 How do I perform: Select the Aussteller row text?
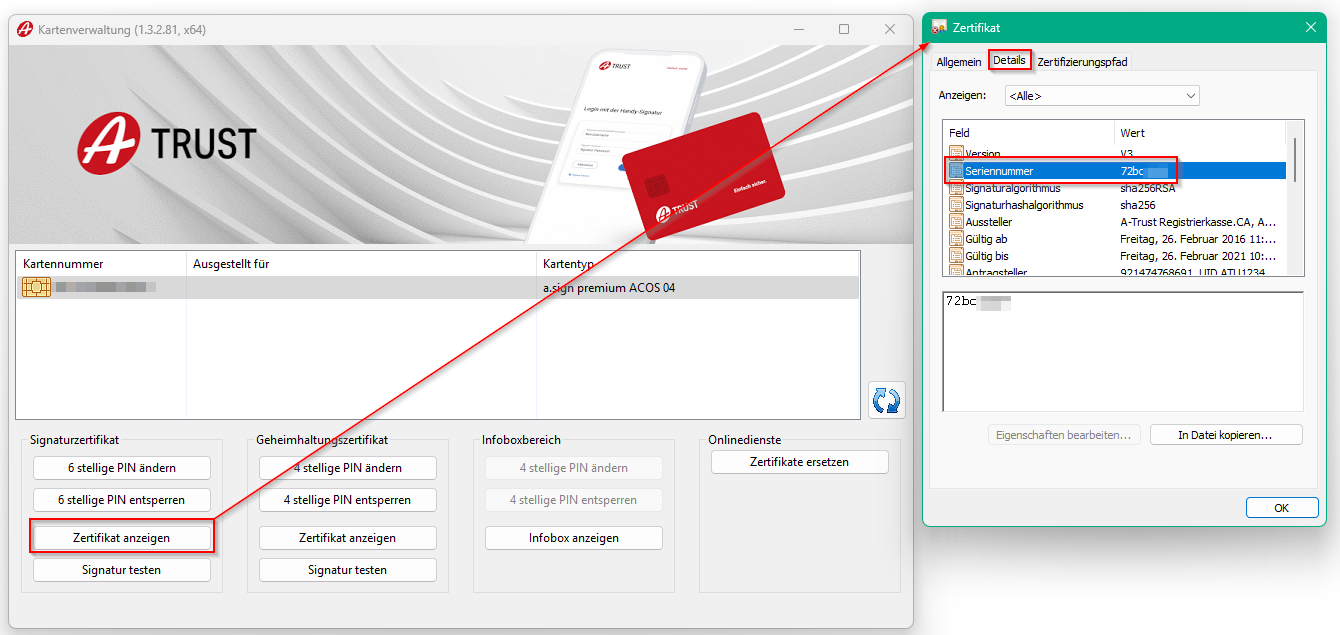point(988,222)
